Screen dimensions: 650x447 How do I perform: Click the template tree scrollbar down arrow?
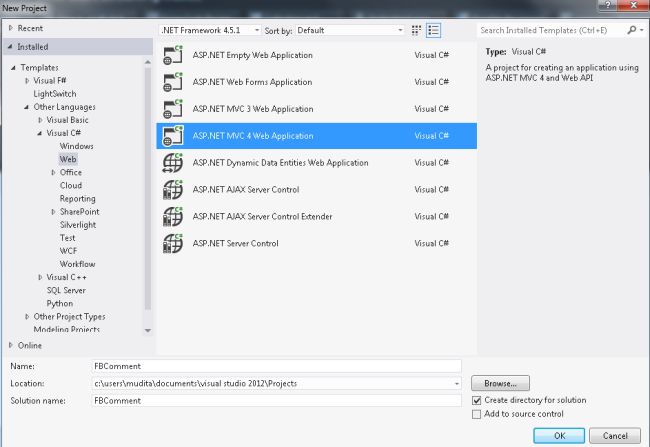148,330
